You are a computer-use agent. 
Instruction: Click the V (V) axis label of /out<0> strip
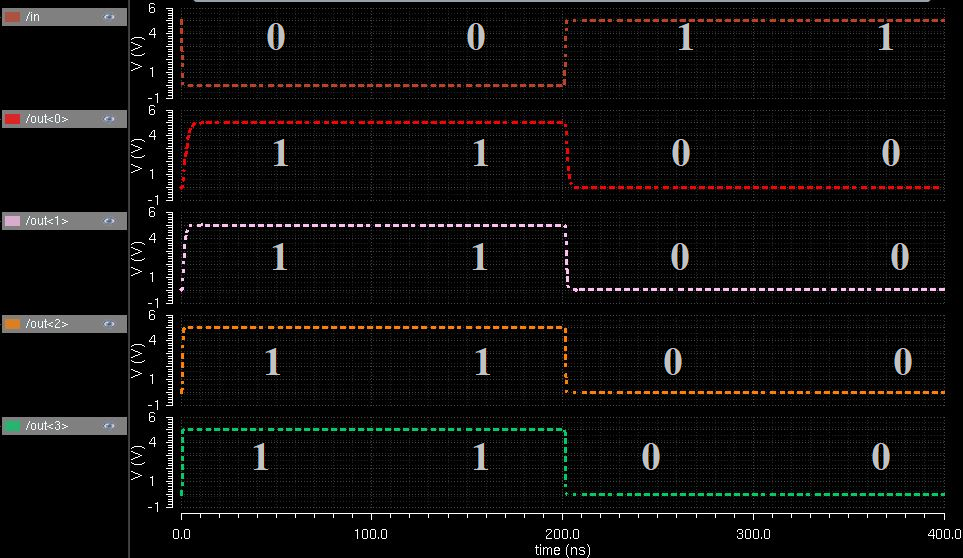[x=138, y=155]
